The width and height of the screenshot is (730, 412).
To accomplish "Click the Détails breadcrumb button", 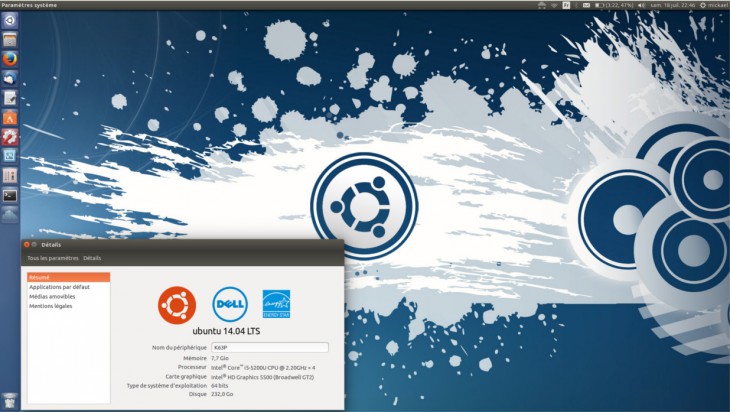I will 92,258.
